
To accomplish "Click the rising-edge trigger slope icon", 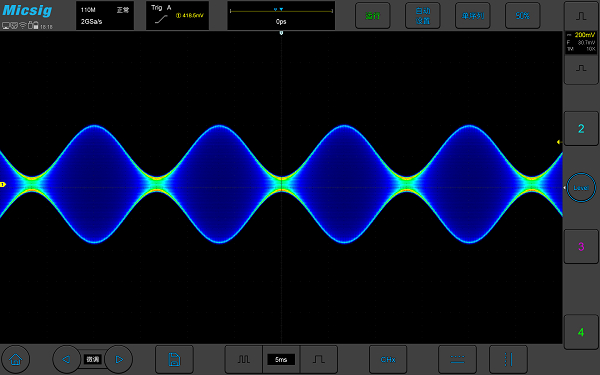I will tap(161, 19).
